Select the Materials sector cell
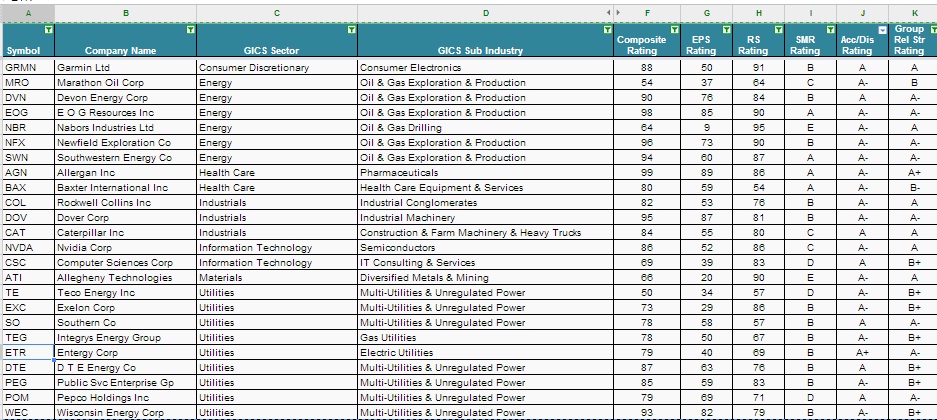Image resolution: width=937 pixels, height=420 pixels. tap(276, 277)
